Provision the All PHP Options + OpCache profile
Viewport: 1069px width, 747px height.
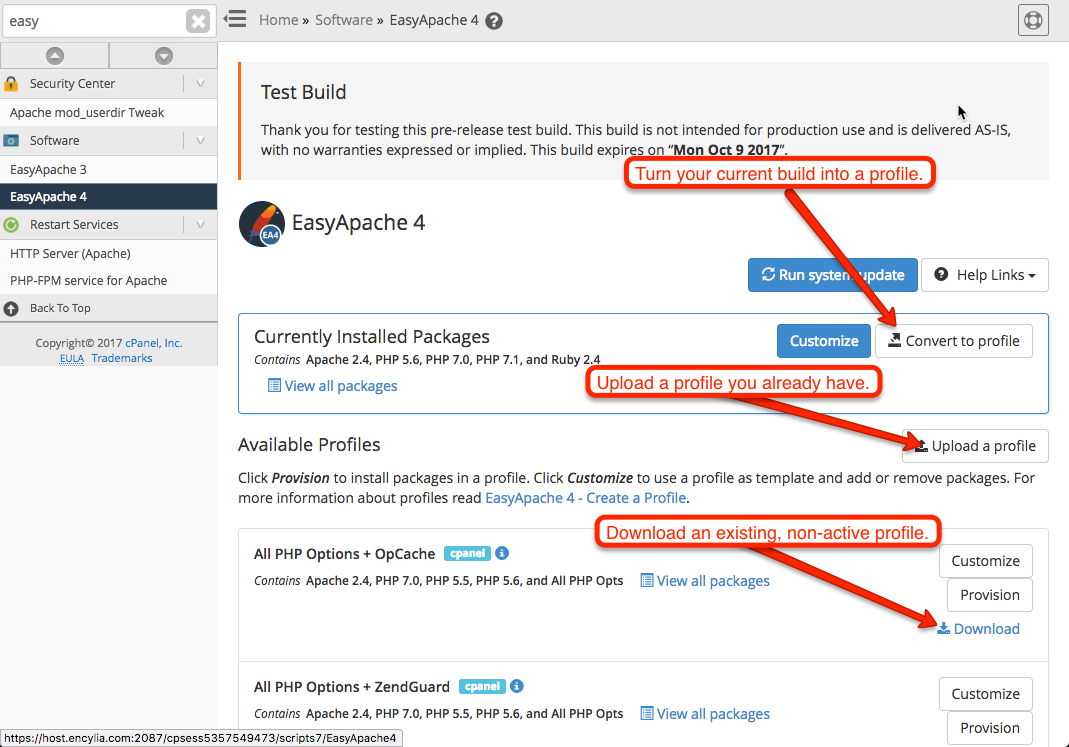tap(989, 595)
